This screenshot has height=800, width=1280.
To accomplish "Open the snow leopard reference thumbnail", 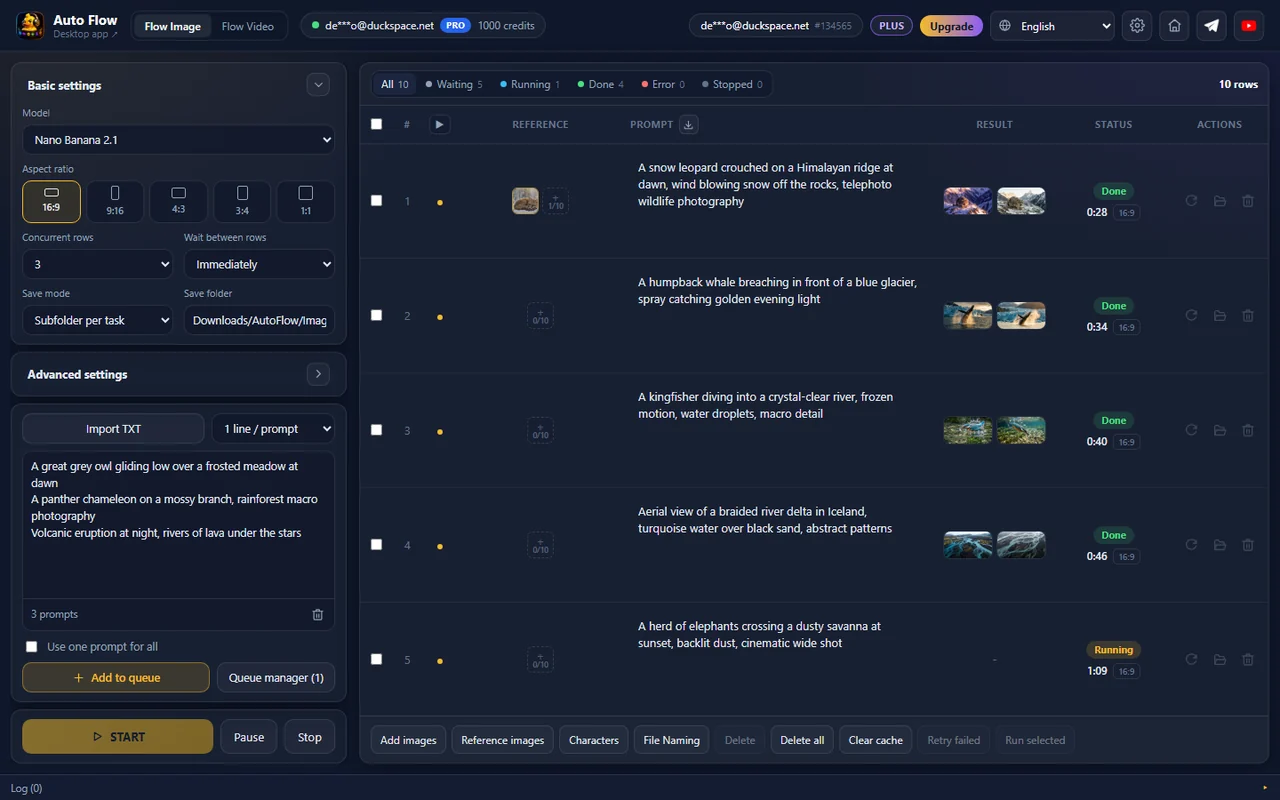I will click(525, 201).
